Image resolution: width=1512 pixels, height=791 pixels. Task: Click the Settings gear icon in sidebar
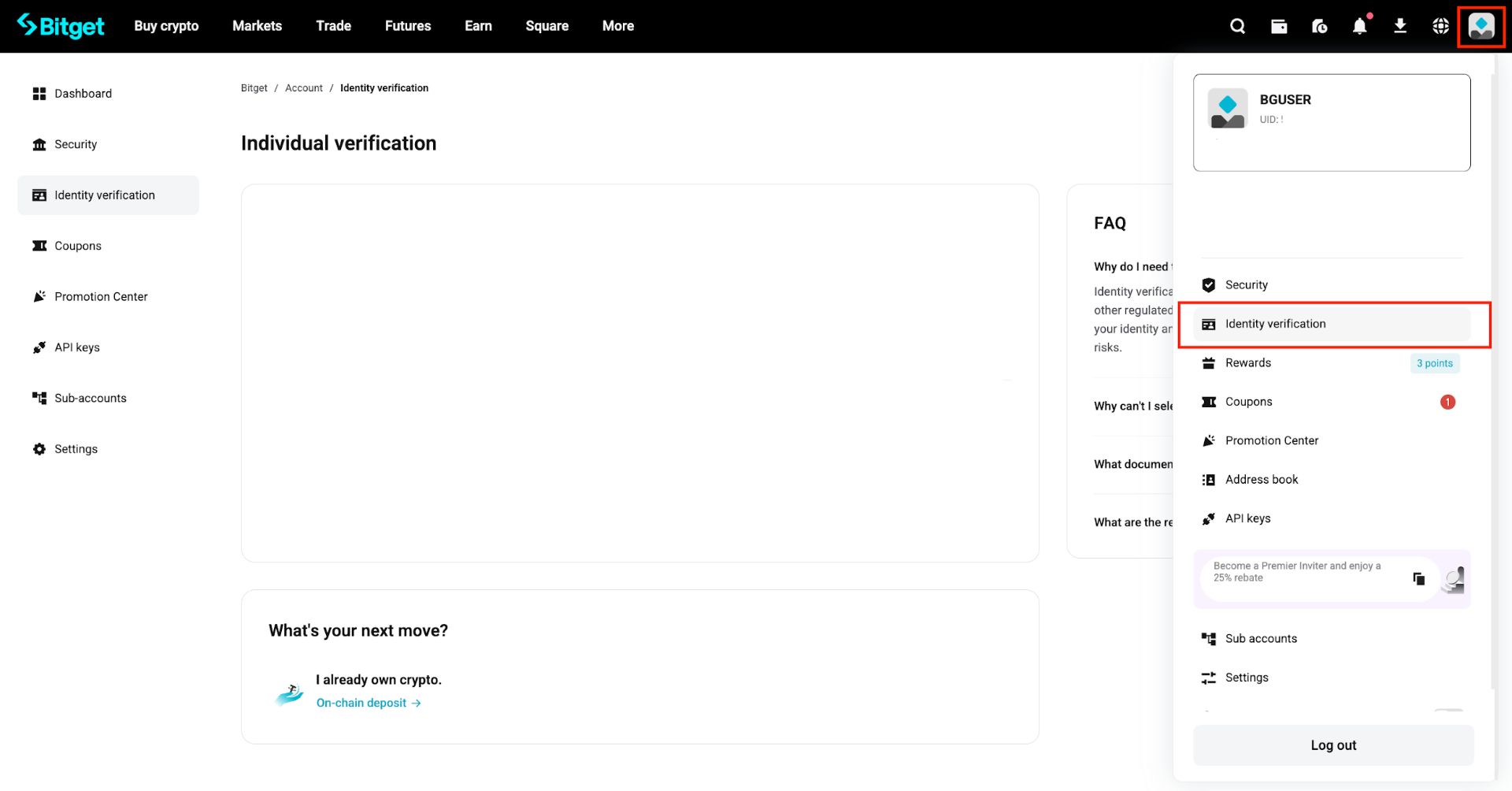(39, 449)
